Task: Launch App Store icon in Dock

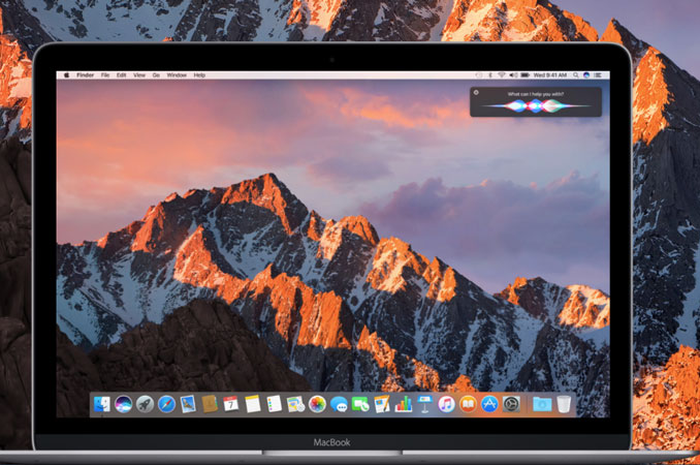Action: 489,404
